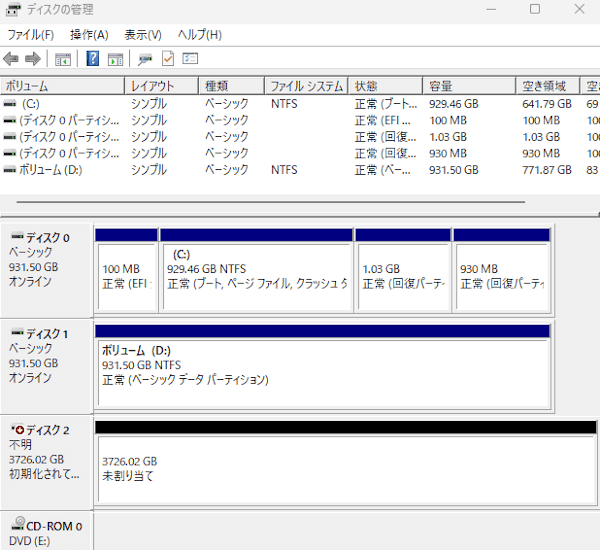The width and height of the screenshot is (600, 550).
Task: Click the 929.46 GB capacity cell
Action: coord(453,104)
